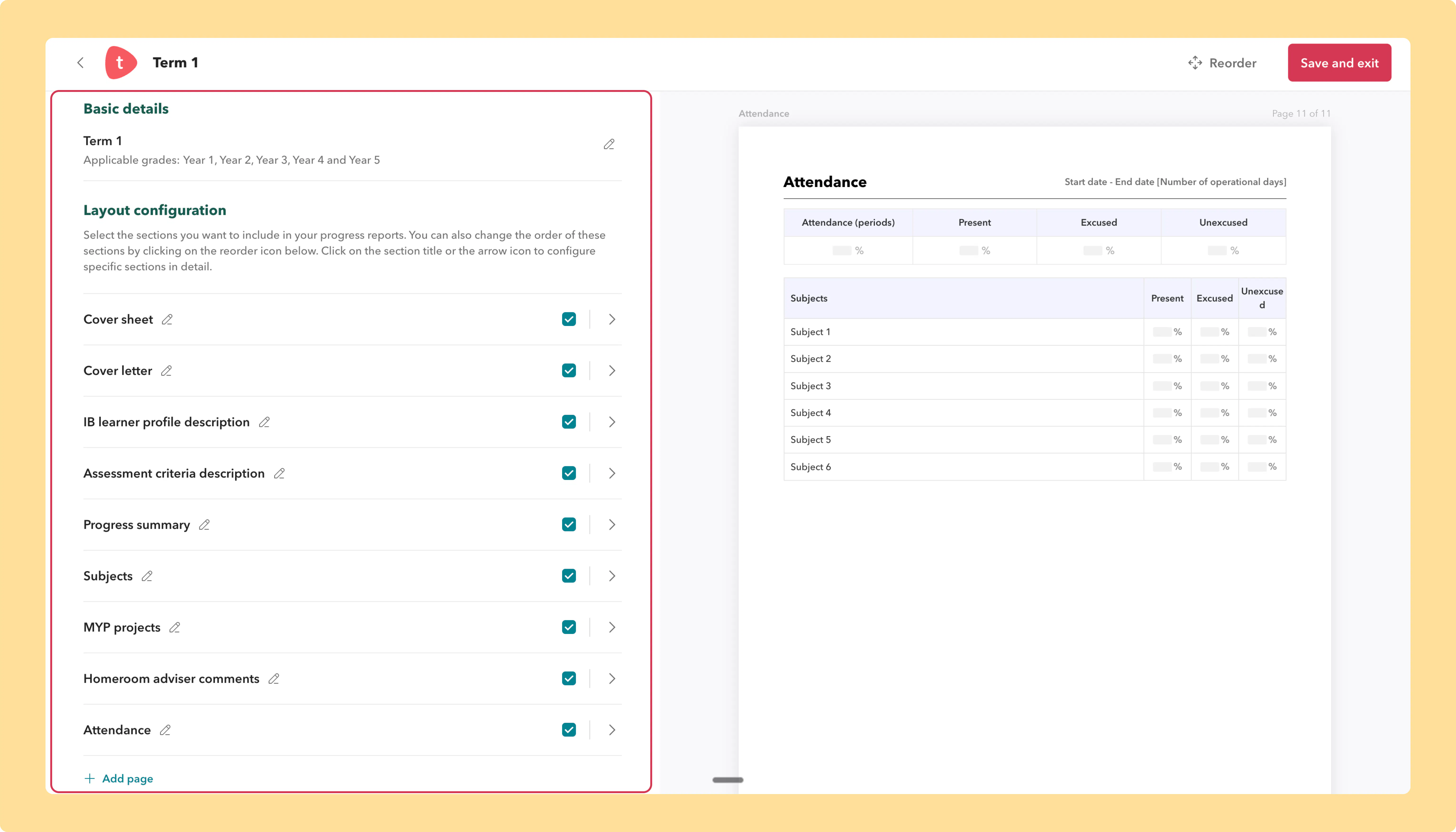Open the Attendance section title
Viewport: 1456px width, 832px height.
coord(117,730)
